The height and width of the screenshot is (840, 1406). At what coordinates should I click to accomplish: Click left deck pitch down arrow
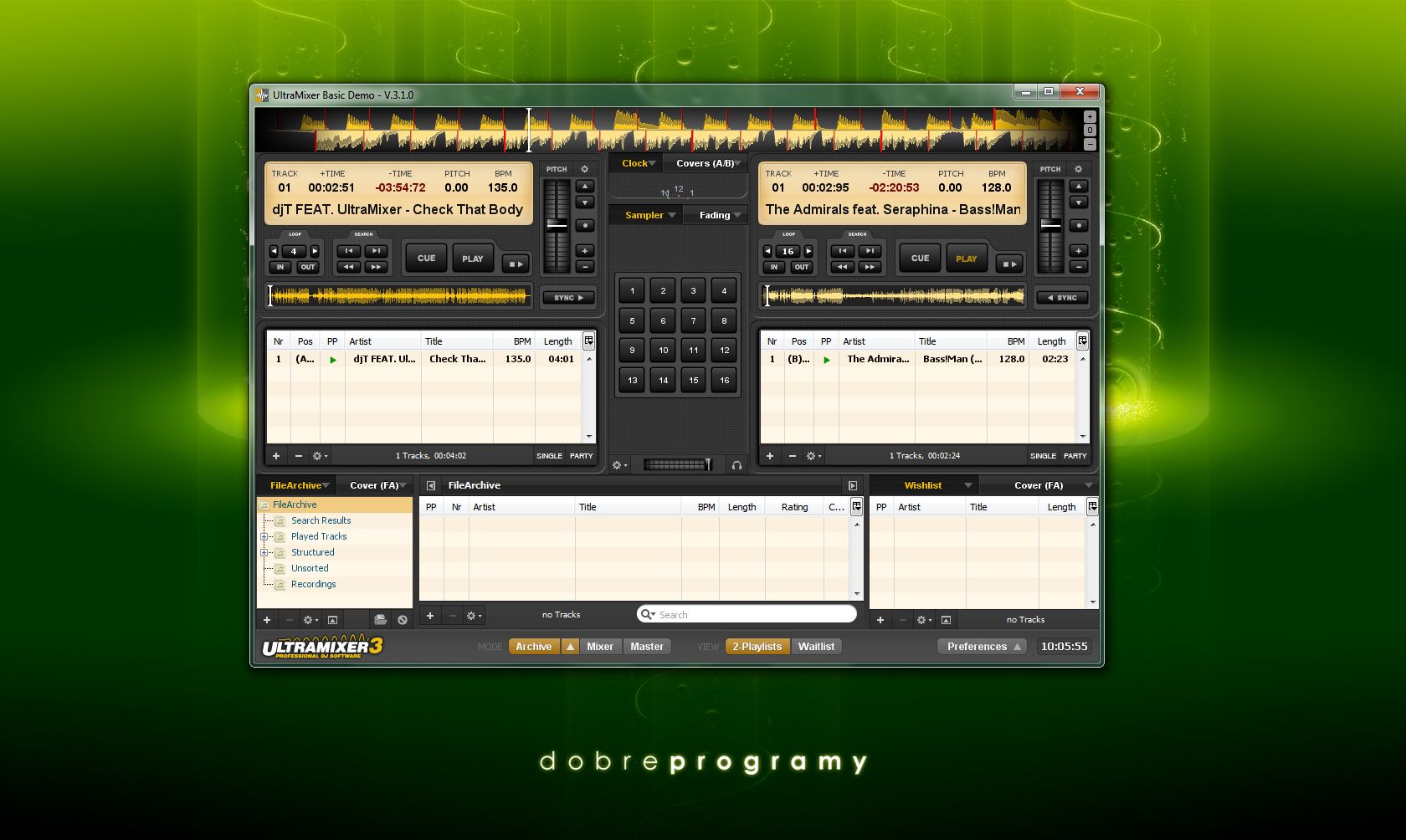[585, 202]
